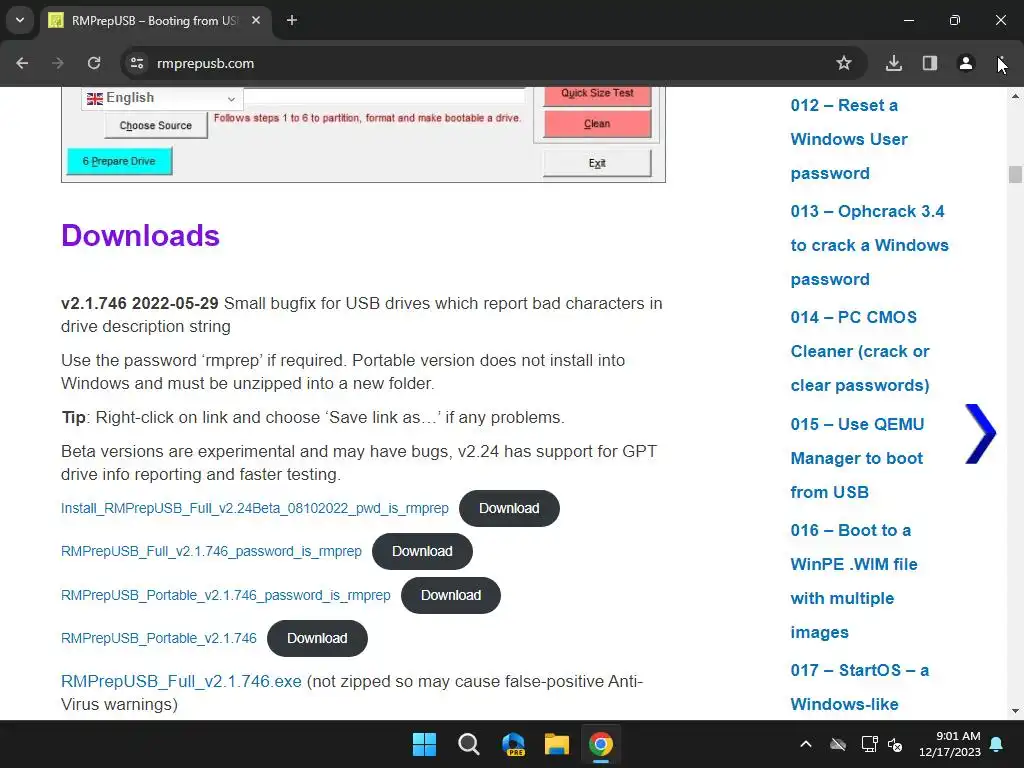Download RMPrepUSB Full v2.1.746 password zip
Screen dimensions: 1024x768
coord(422,551)
